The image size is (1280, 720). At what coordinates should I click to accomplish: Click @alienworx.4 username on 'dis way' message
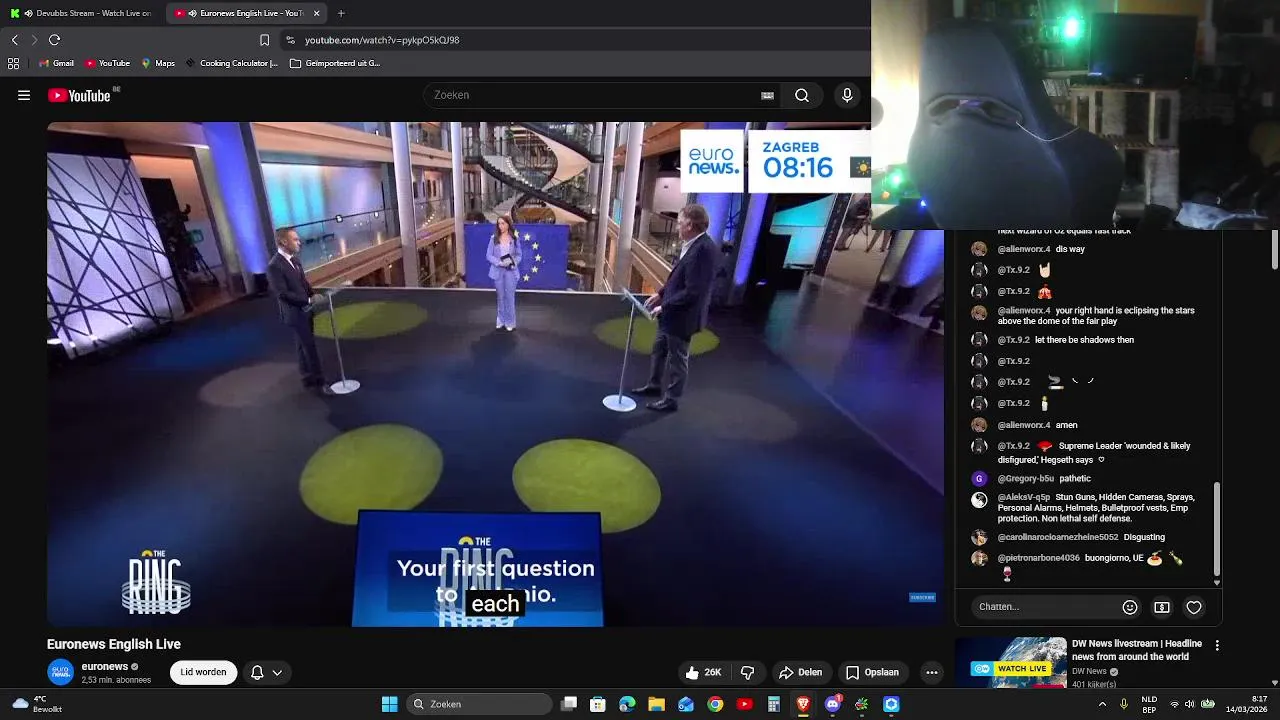1024,249
